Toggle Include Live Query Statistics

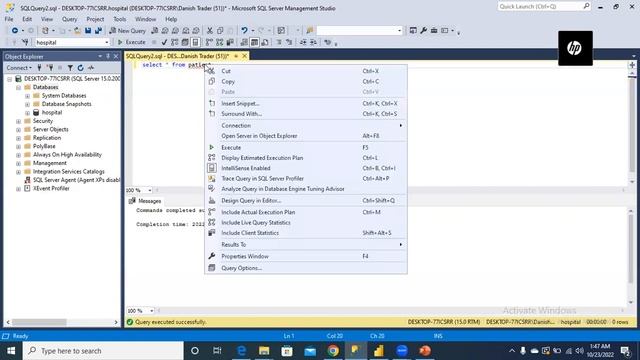(x=306, y=223)
